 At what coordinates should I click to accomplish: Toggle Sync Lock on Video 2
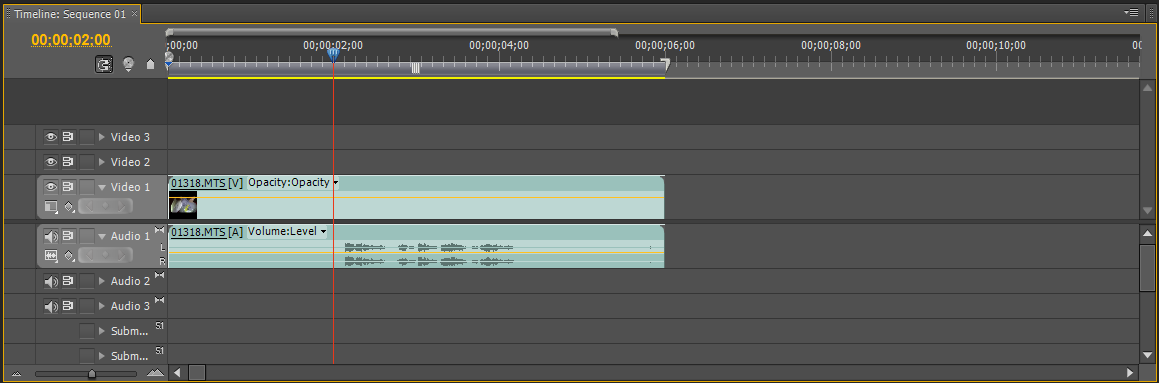(x=68, y=162)
